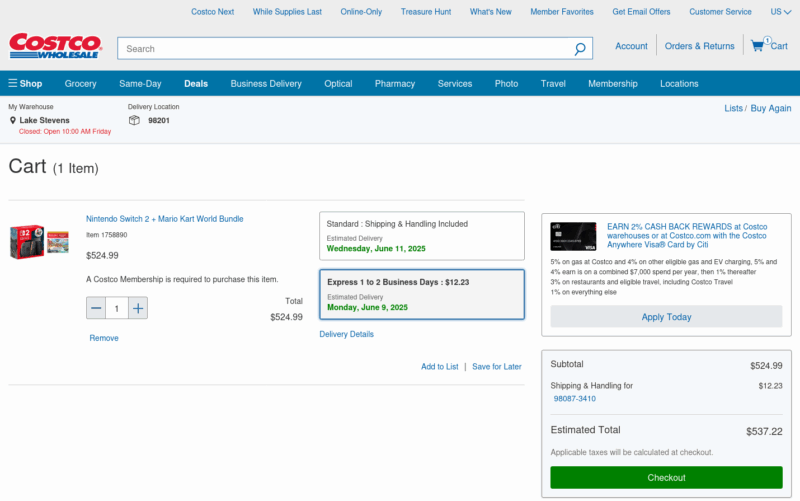Viewport: 800px width, 501px height.
Task: Open the Same-Day menu item
Action: pos(140,84)
